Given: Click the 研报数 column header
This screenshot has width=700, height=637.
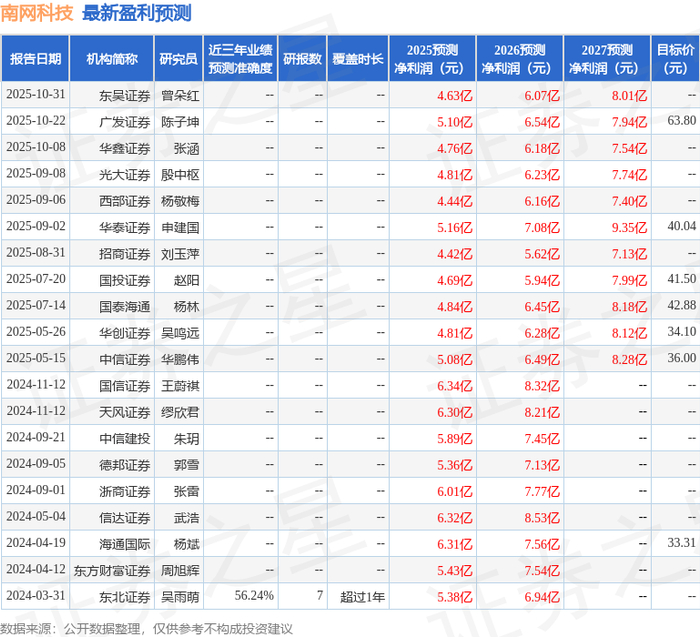Looking at the screenshot, I should click(302, 59).
